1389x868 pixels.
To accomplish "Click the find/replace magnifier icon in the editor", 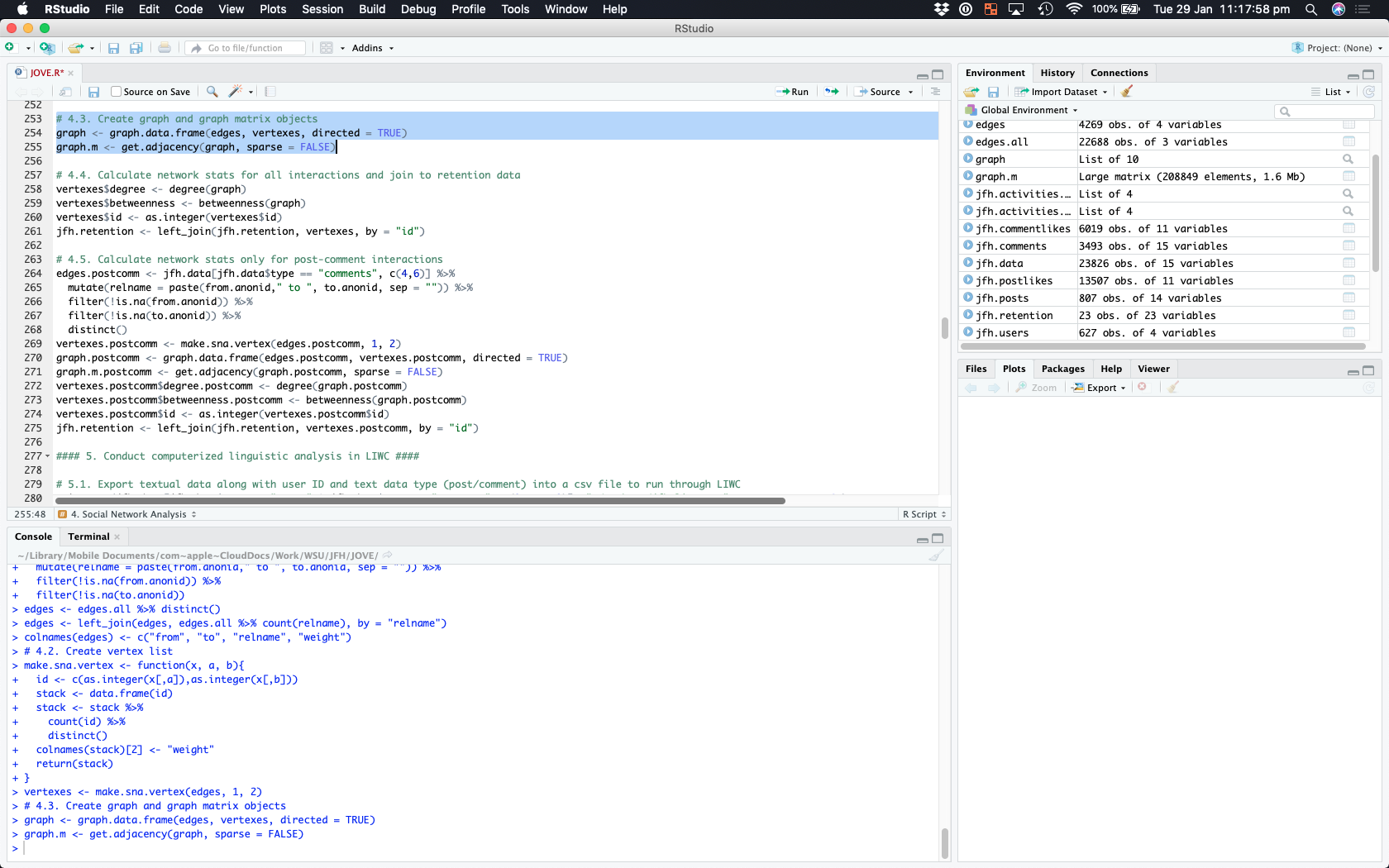I will [x=212, y=92].
